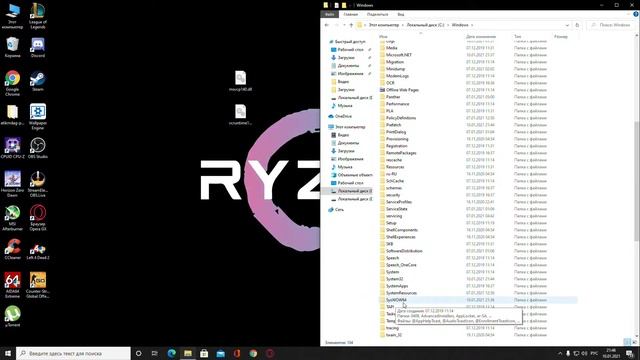Select the SystemApps folder
Screen dimensions: 640x360
(397, 286)
